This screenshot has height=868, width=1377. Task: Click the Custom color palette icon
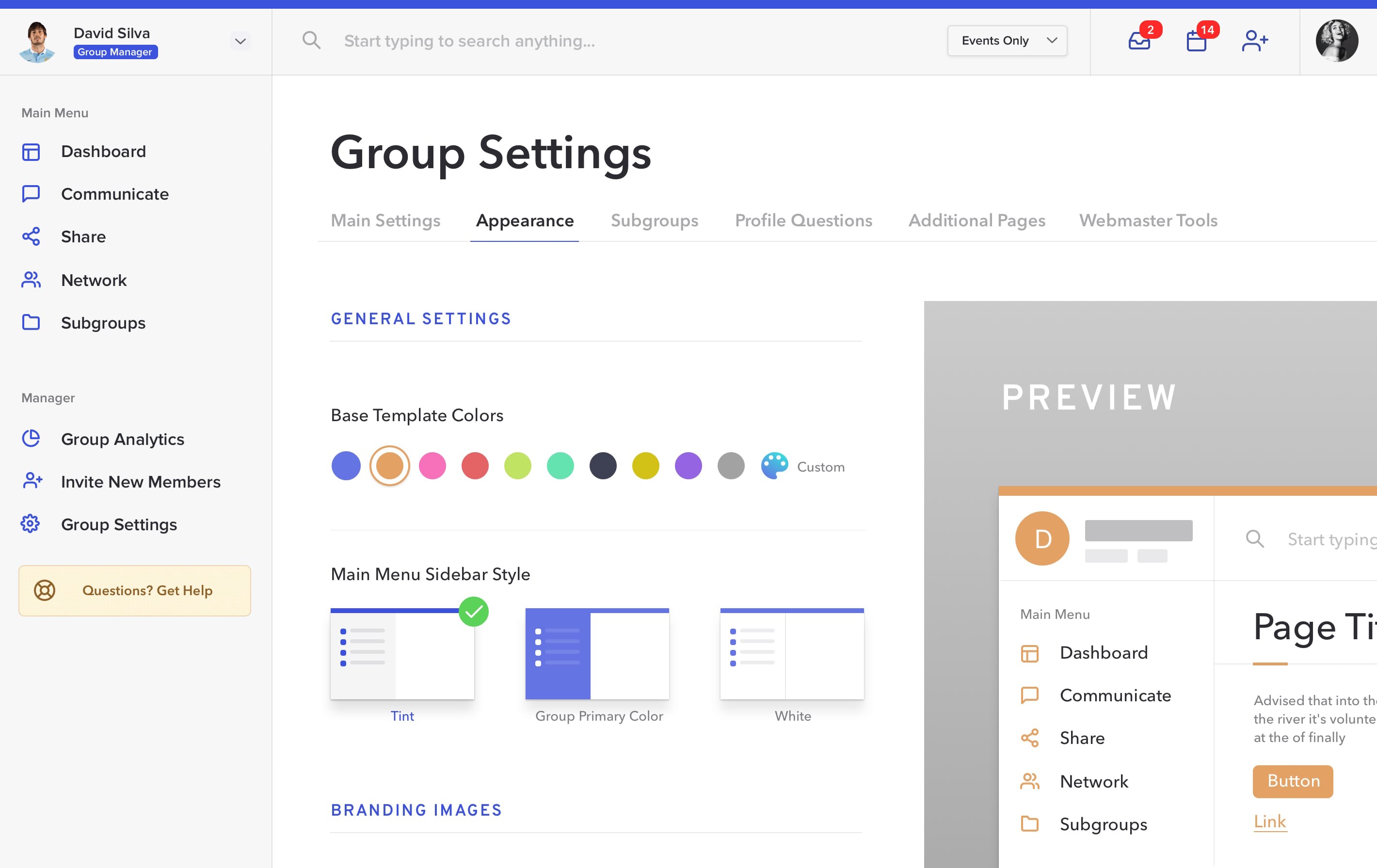774,466
